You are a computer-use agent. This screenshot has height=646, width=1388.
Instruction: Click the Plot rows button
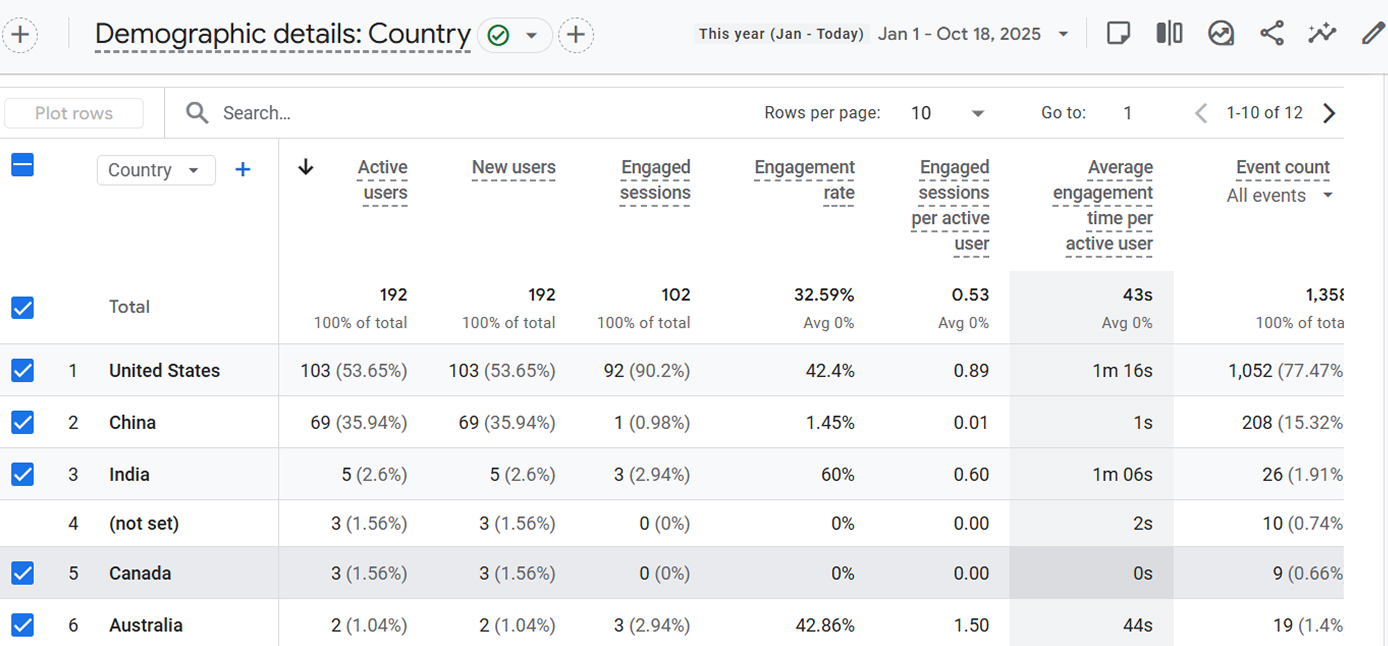pos(74,113)
